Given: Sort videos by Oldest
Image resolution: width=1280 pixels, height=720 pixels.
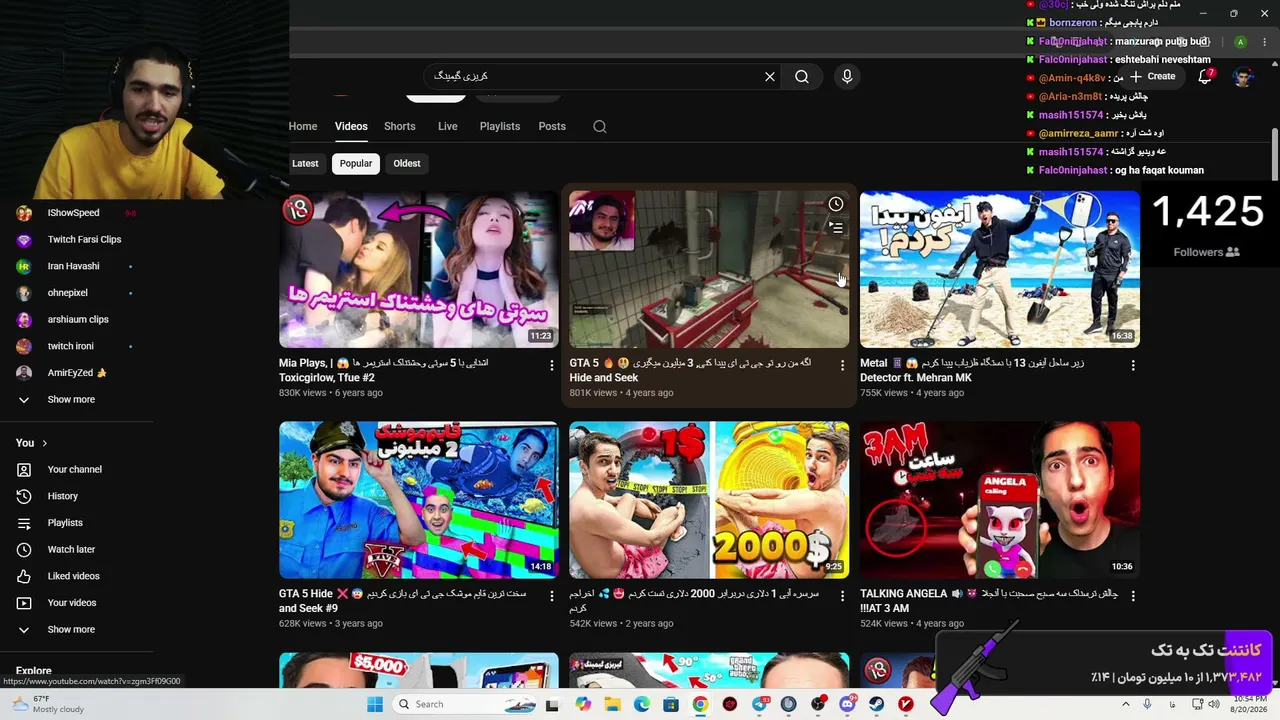Looking at the screenshot, I should pyautogui.click(x=407, y=163).
